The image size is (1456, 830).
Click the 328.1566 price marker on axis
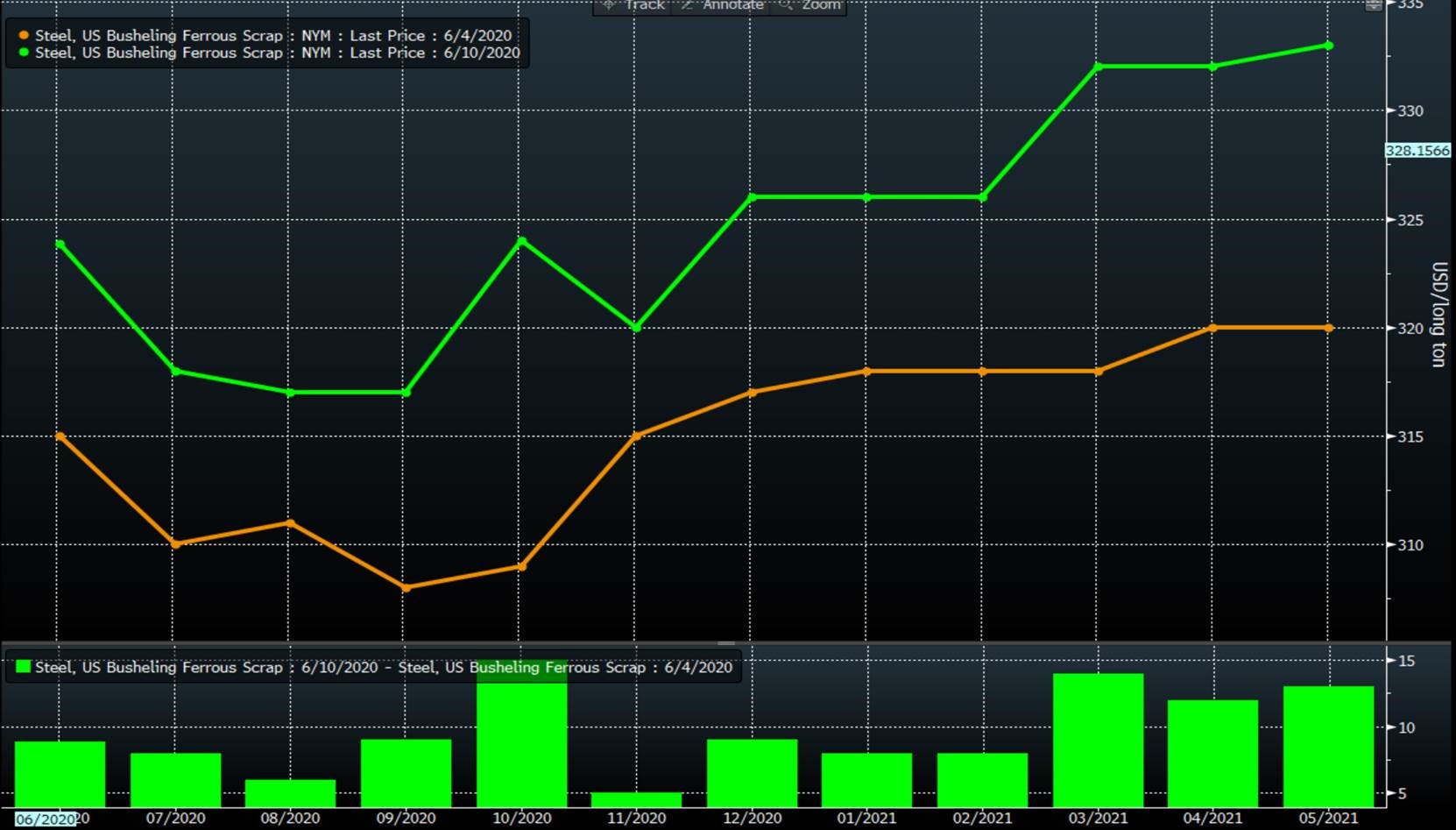coord(1417,151)
